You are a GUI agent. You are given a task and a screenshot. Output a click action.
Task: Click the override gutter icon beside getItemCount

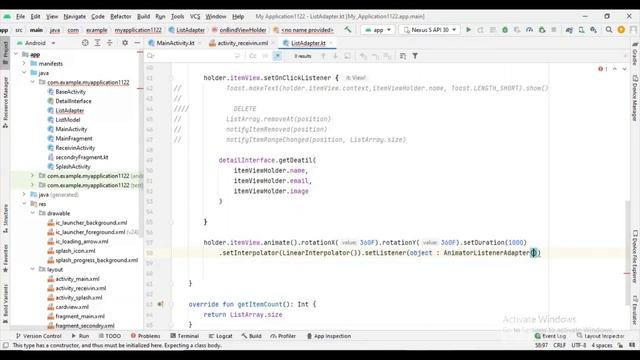point(160,304)
